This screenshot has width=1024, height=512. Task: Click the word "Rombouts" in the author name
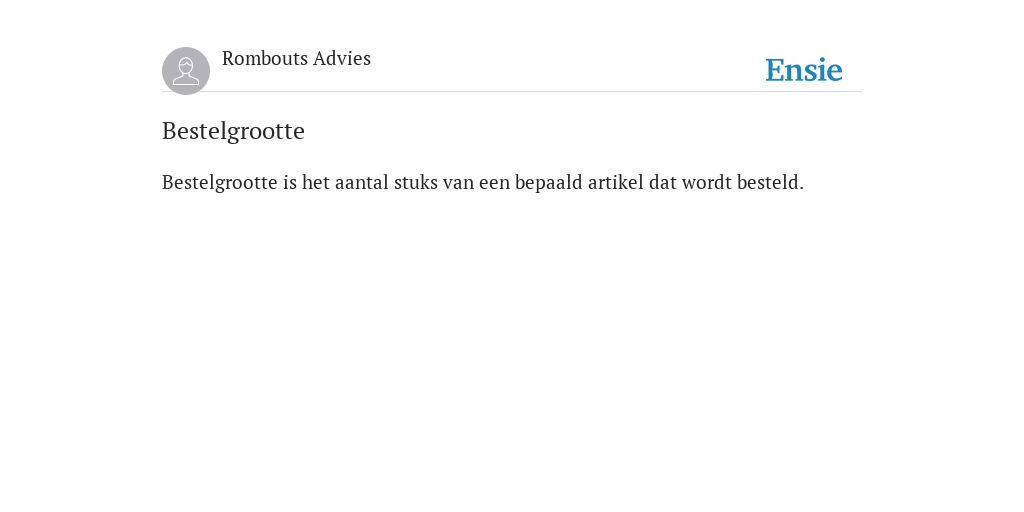tap(264, 59)
